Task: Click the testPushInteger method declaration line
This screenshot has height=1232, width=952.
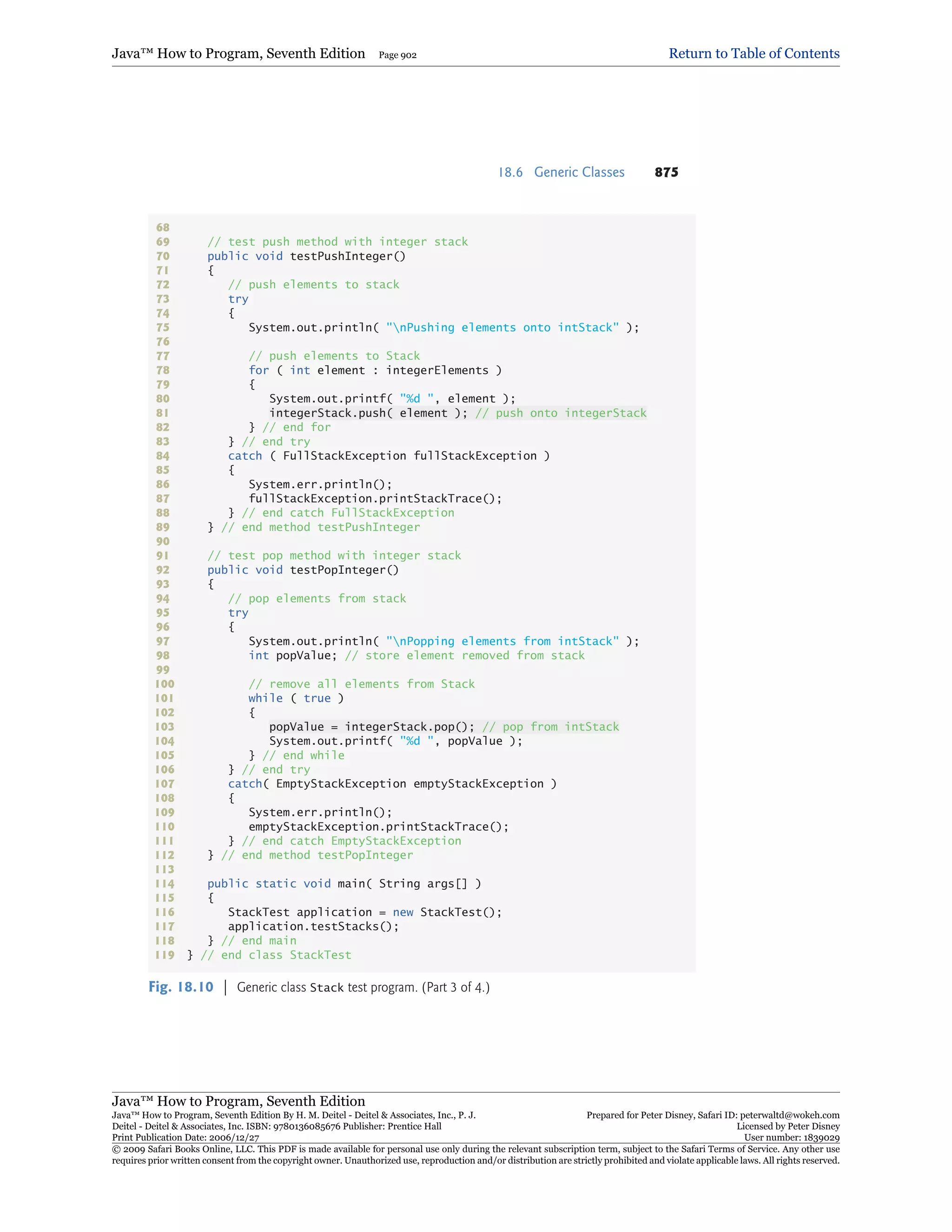Action: click(306, 256)
